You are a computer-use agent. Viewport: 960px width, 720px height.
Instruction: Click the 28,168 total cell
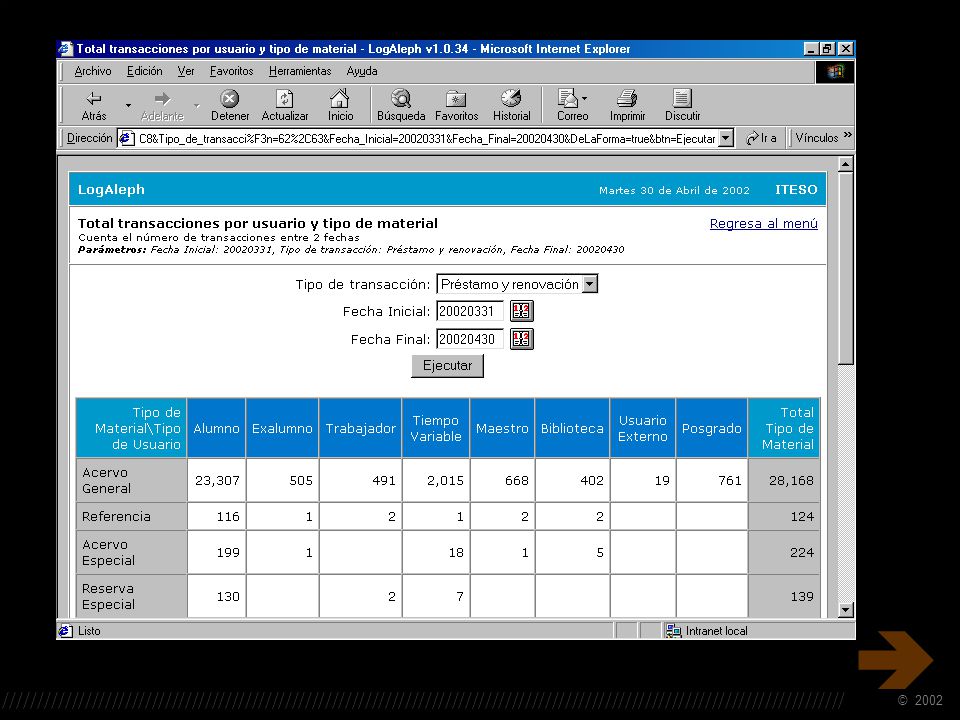click(784, 481)
